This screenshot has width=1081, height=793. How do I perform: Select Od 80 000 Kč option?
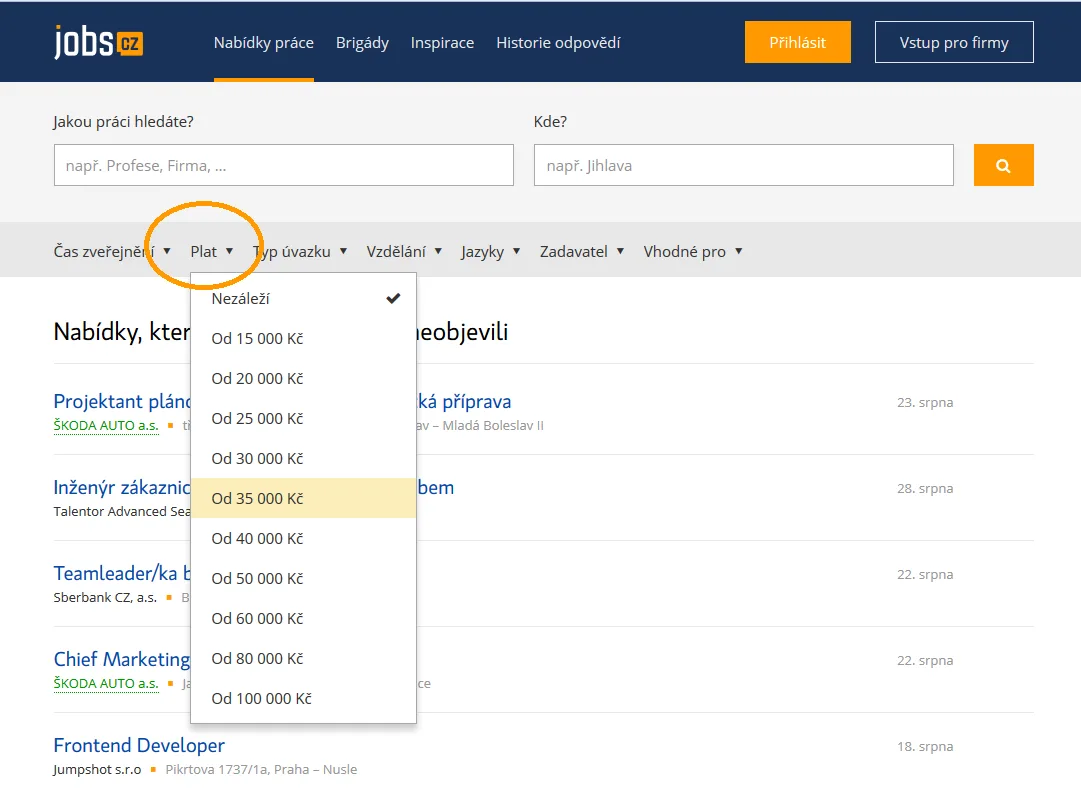[303, 659]
